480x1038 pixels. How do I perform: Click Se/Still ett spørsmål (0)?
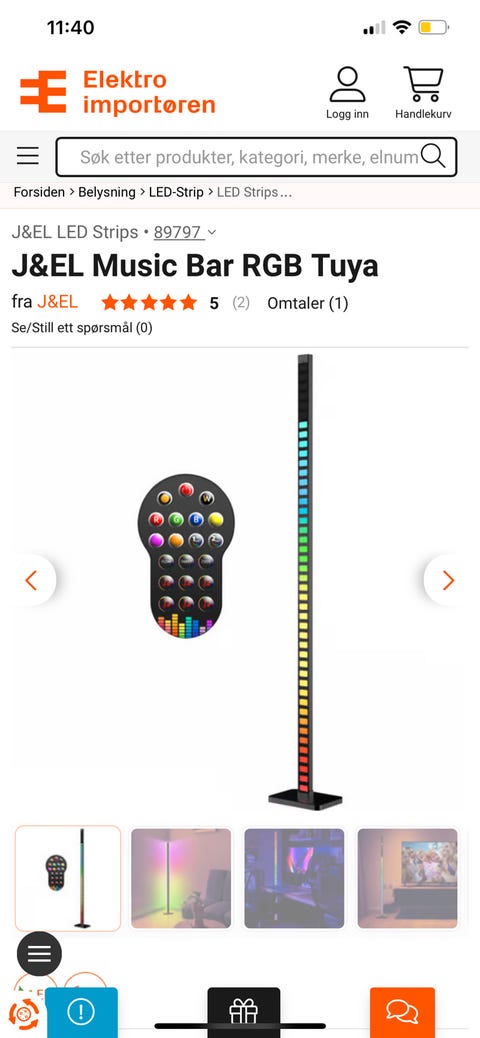coord(81,328)
